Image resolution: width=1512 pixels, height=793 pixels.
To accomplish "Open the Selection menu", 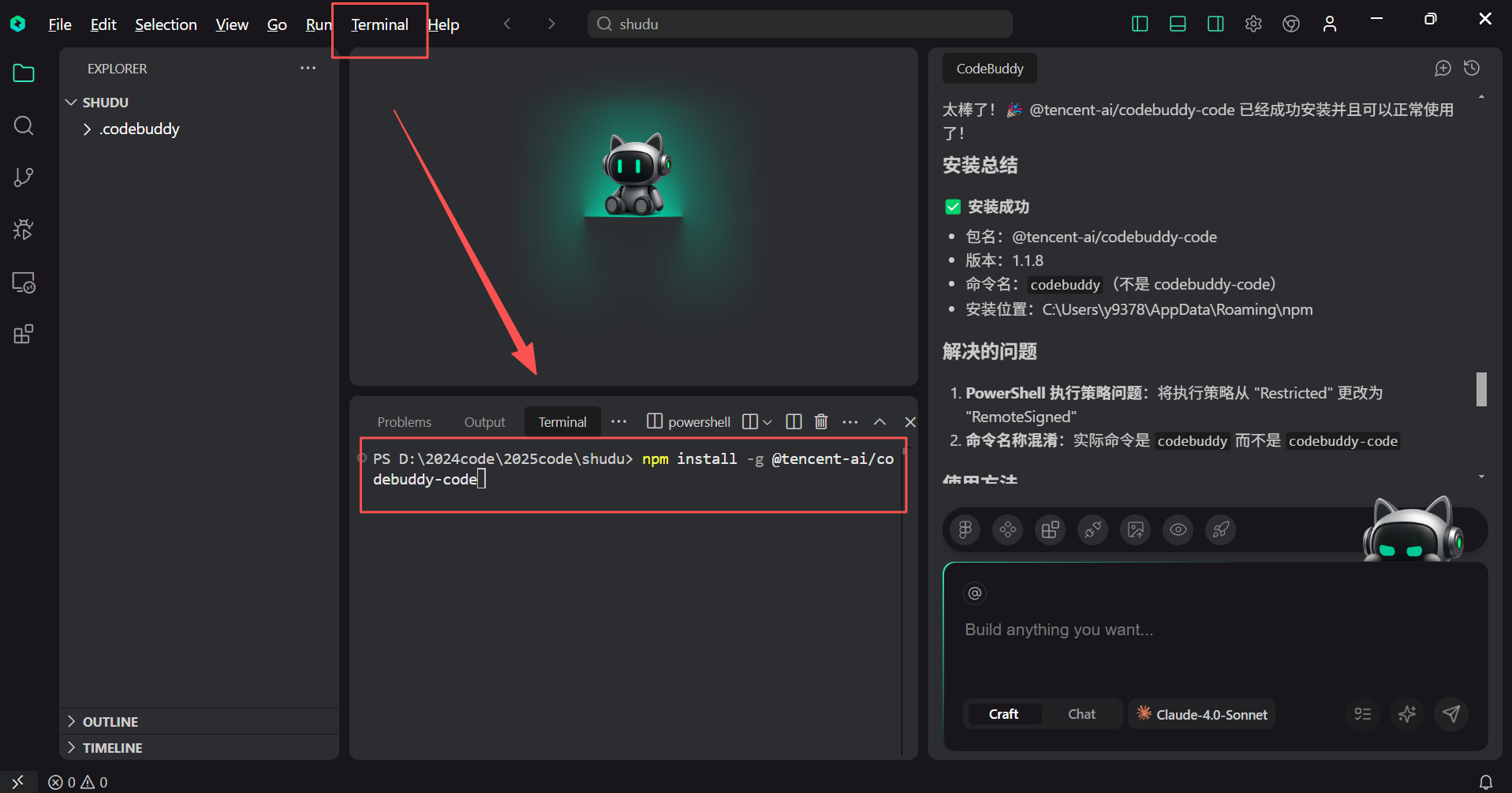I will click(166, 24).
